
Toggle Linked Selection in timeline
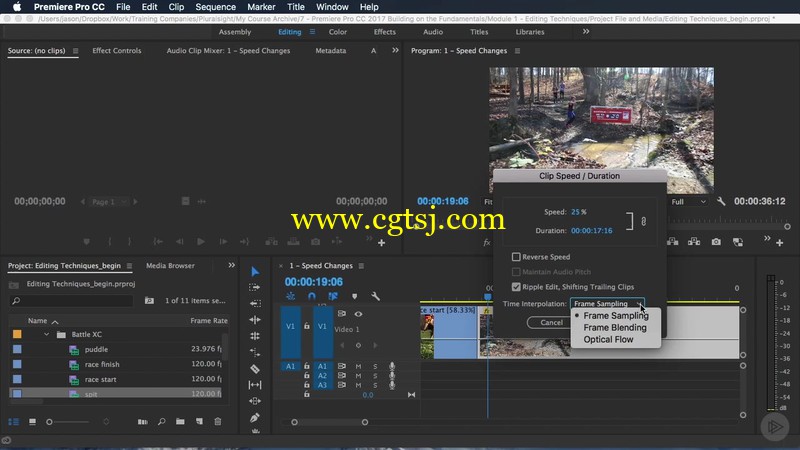tap(333, 296)
